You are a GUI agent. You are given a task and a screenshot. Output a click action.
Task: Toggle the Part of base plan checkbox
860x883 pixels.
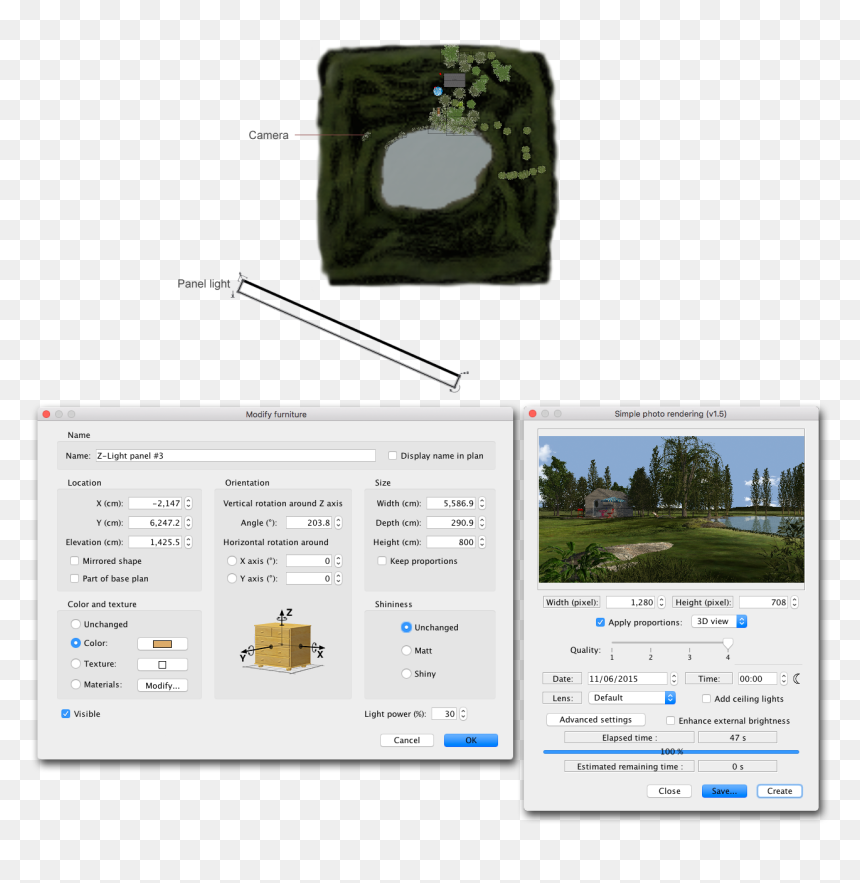[x=74, y=578]
